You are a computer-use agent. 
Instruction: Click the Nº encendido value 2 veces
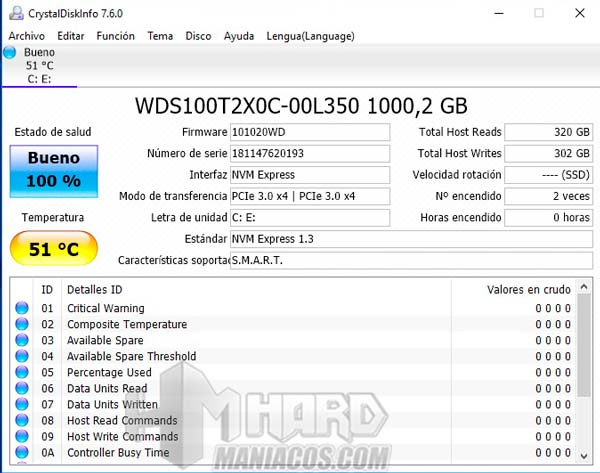[x=549, y=196]
